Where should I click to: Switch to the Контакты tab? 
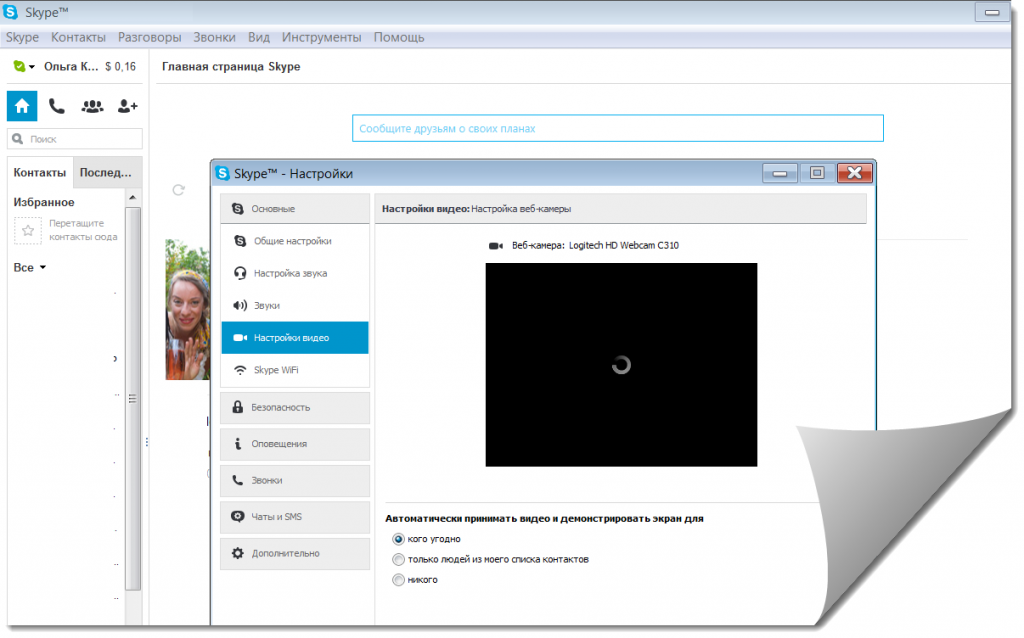pyautogui.click(x=40, y=172)
